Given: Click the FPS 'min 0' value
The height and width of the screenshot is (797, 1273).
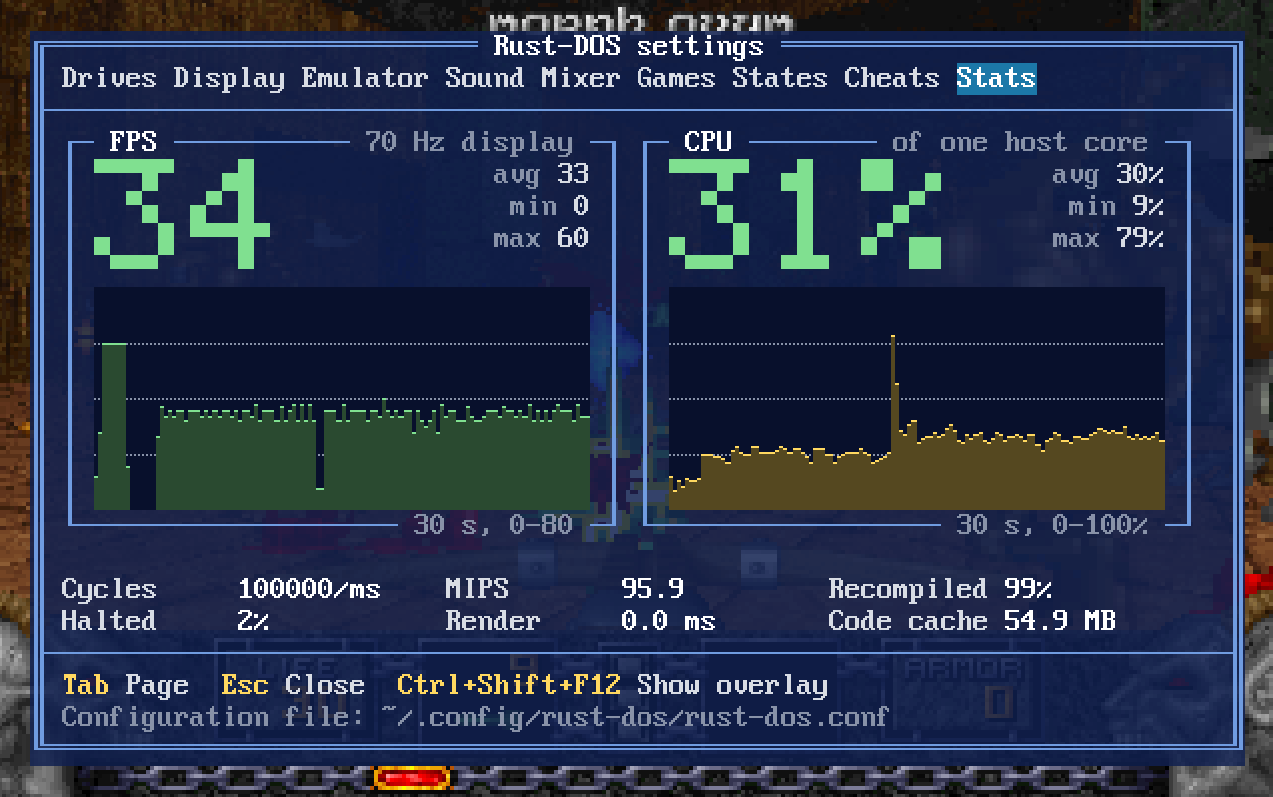Looking at the screenshot, I should pyautogui.click(x=549, y=206).
